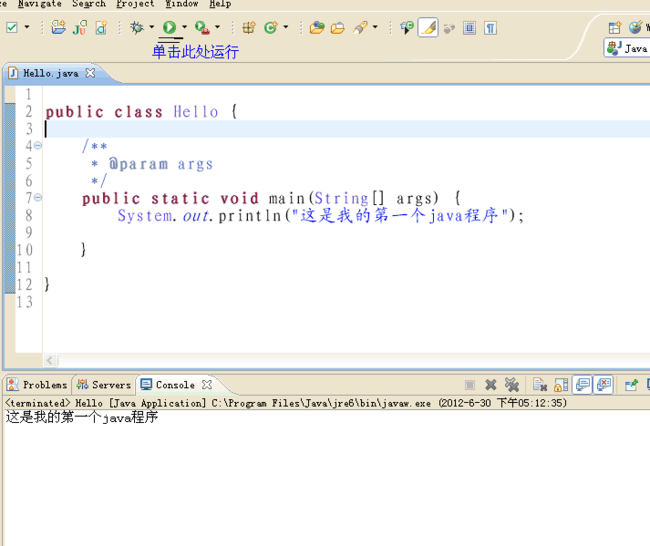
Task: Click the empty highlighted line 3 in editor
Action: click(x=347, y=129)
